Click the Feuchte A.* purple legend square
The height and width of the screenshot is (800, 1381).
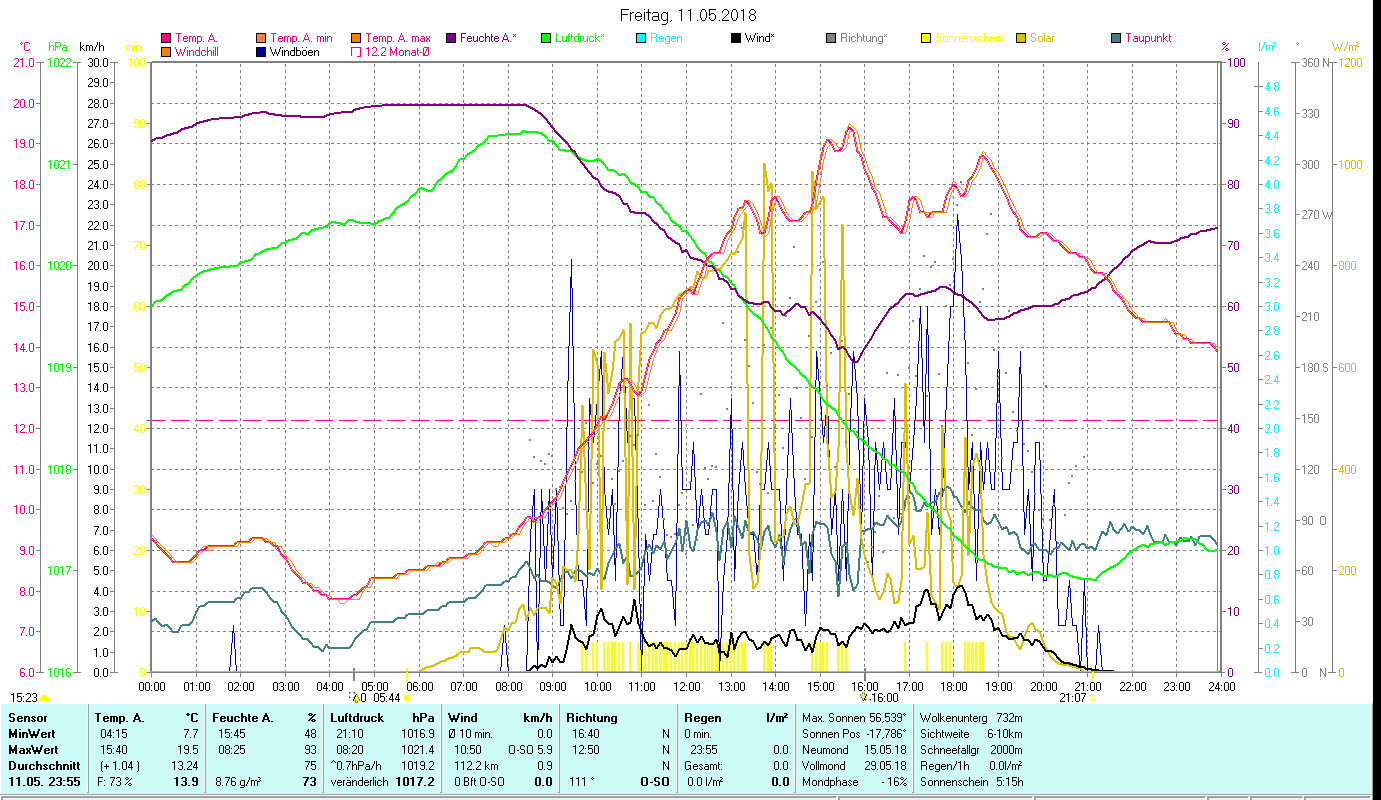451,39
